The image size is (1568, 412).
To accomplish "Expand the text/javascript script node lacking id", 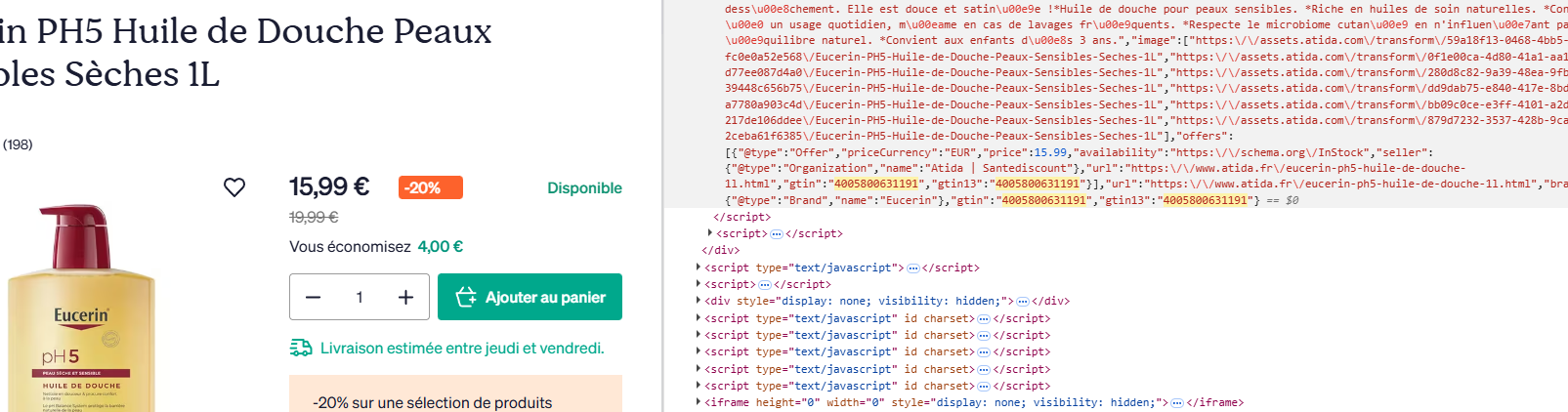I will (699, 268).
